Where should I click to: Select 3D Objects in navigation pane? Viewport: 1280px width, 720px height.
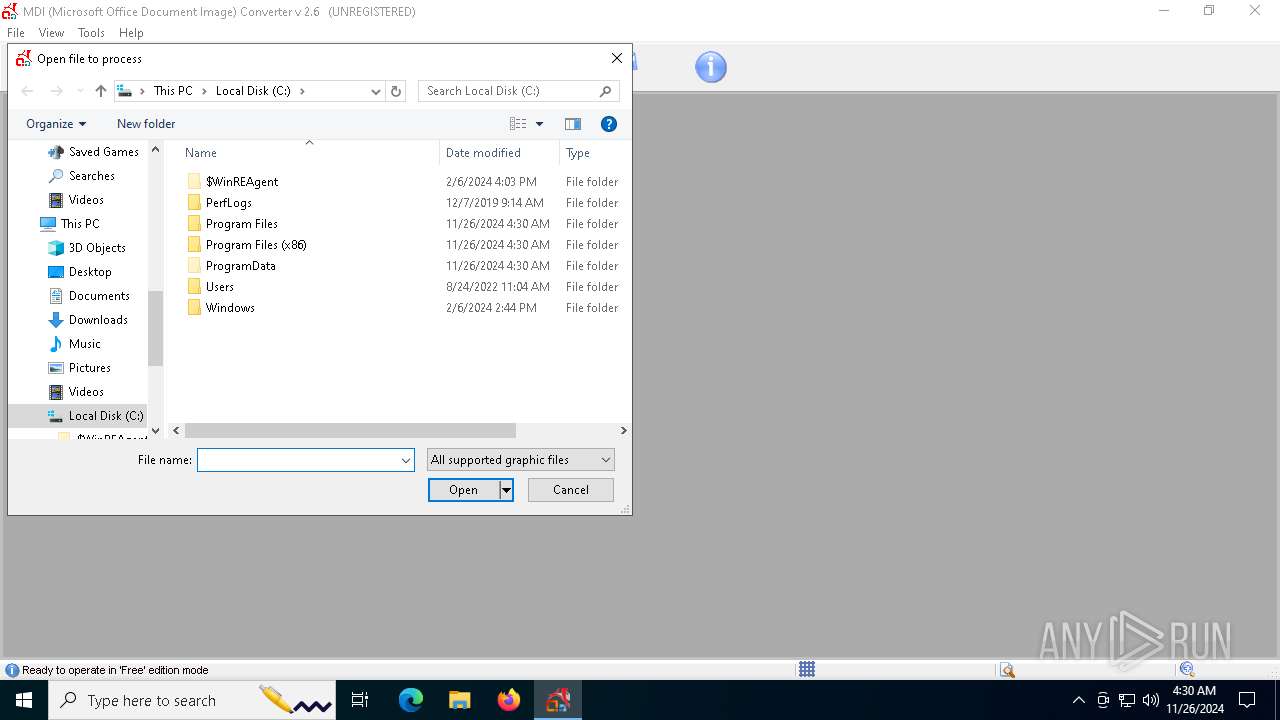tap(97, 248)
